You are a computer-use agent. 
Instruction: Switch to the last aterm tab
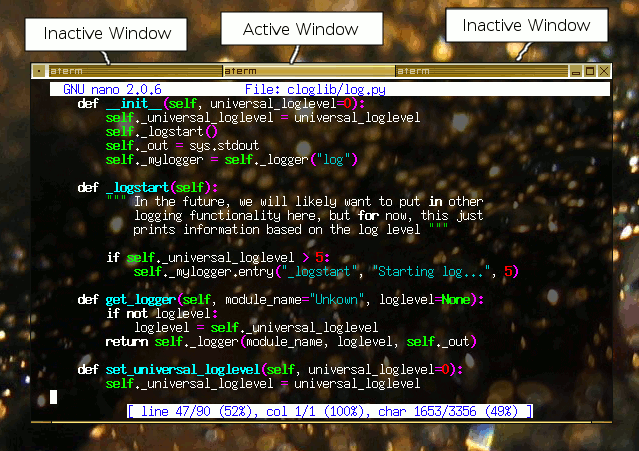click(x=482, y=71)
